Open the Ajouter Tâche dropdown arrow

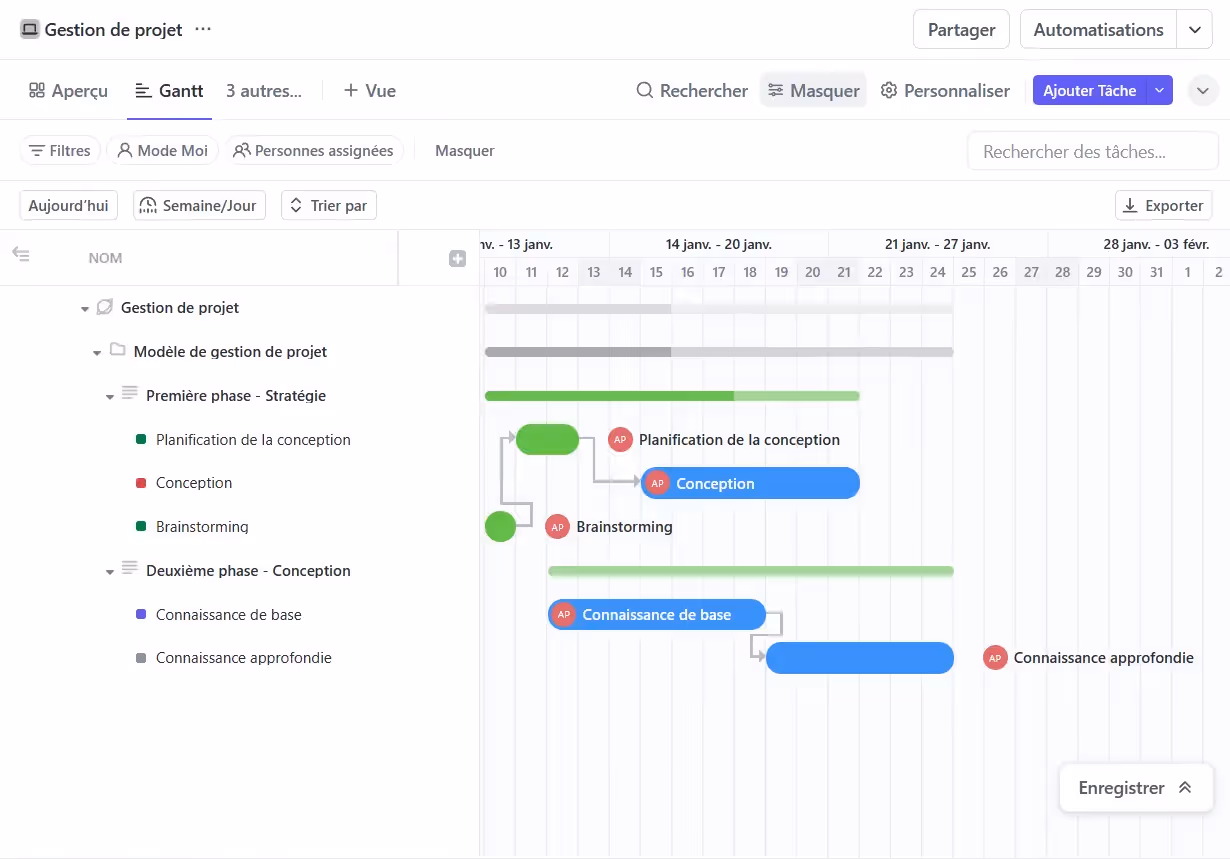(1160, 90)
